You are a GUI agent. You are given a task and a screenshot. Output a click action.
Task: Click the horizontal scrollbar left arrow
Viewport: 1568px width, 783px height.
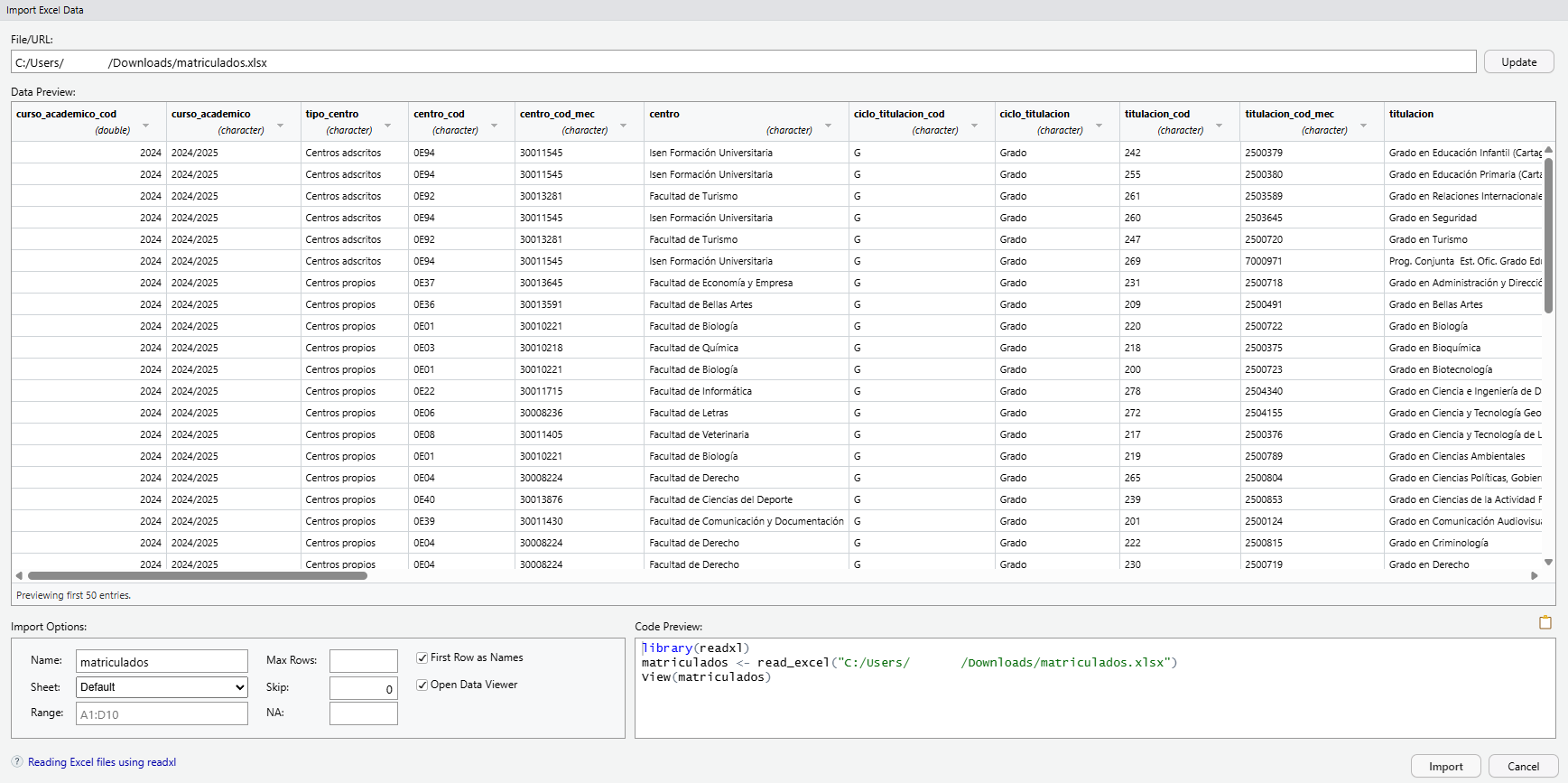pos(19,575)
